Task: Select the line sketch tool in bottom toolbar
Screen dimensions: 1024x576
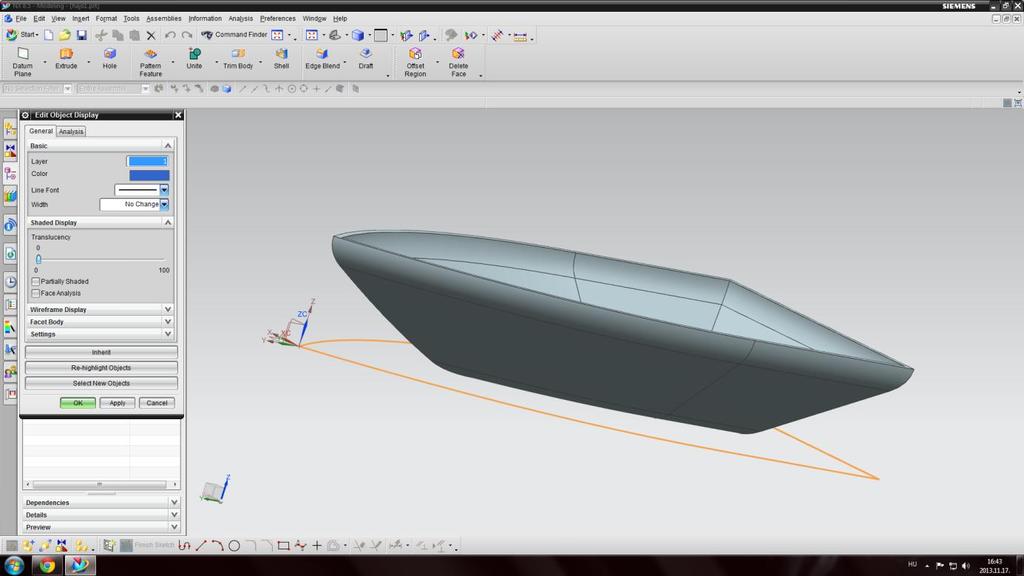Action: [x=200, y=545]
